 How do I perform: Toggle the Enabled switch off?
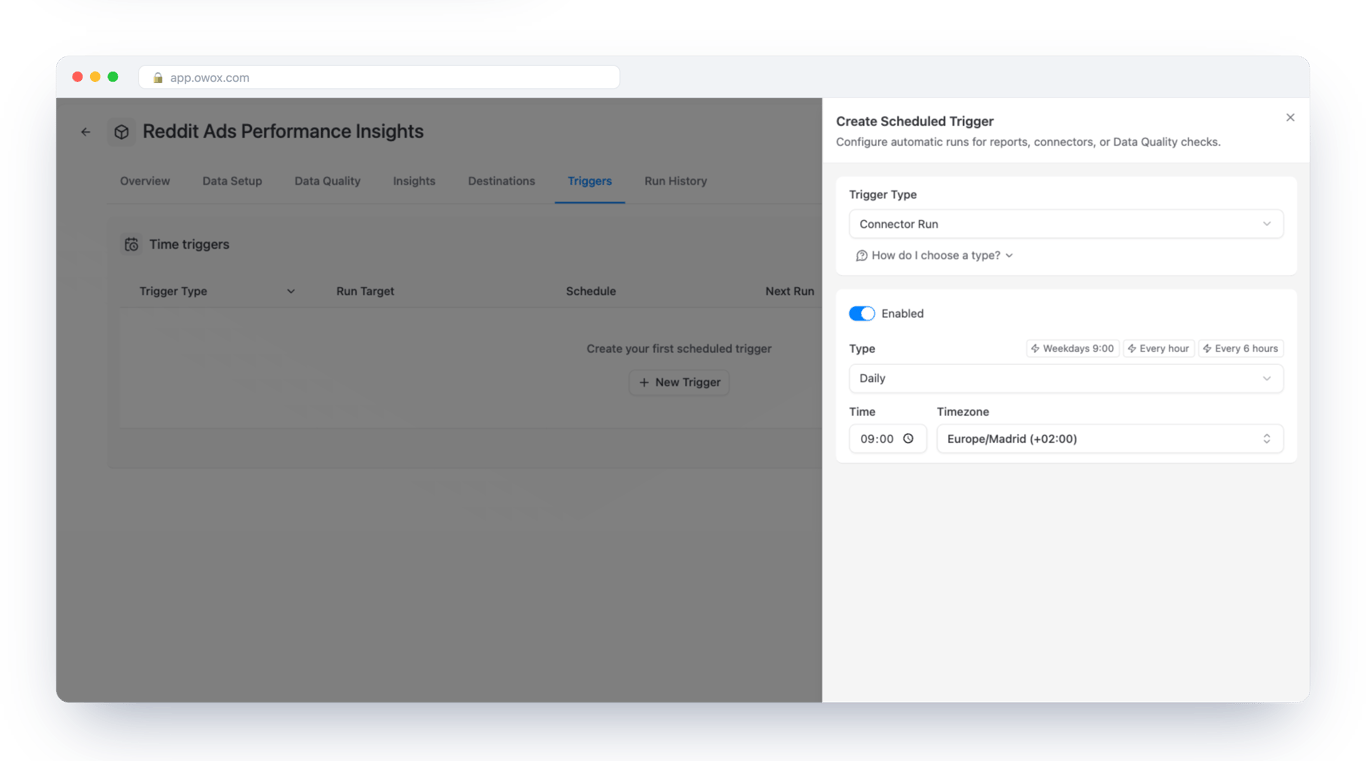pos(862,314)
